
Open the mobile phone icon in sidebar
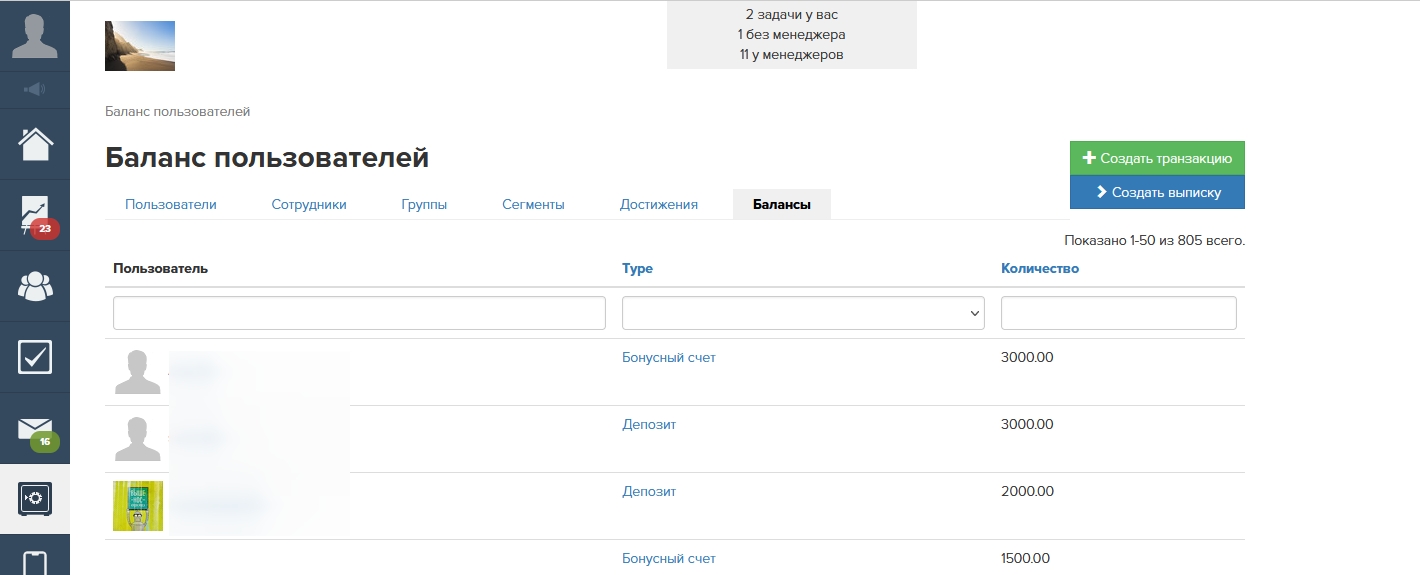[x=34, y=560]
